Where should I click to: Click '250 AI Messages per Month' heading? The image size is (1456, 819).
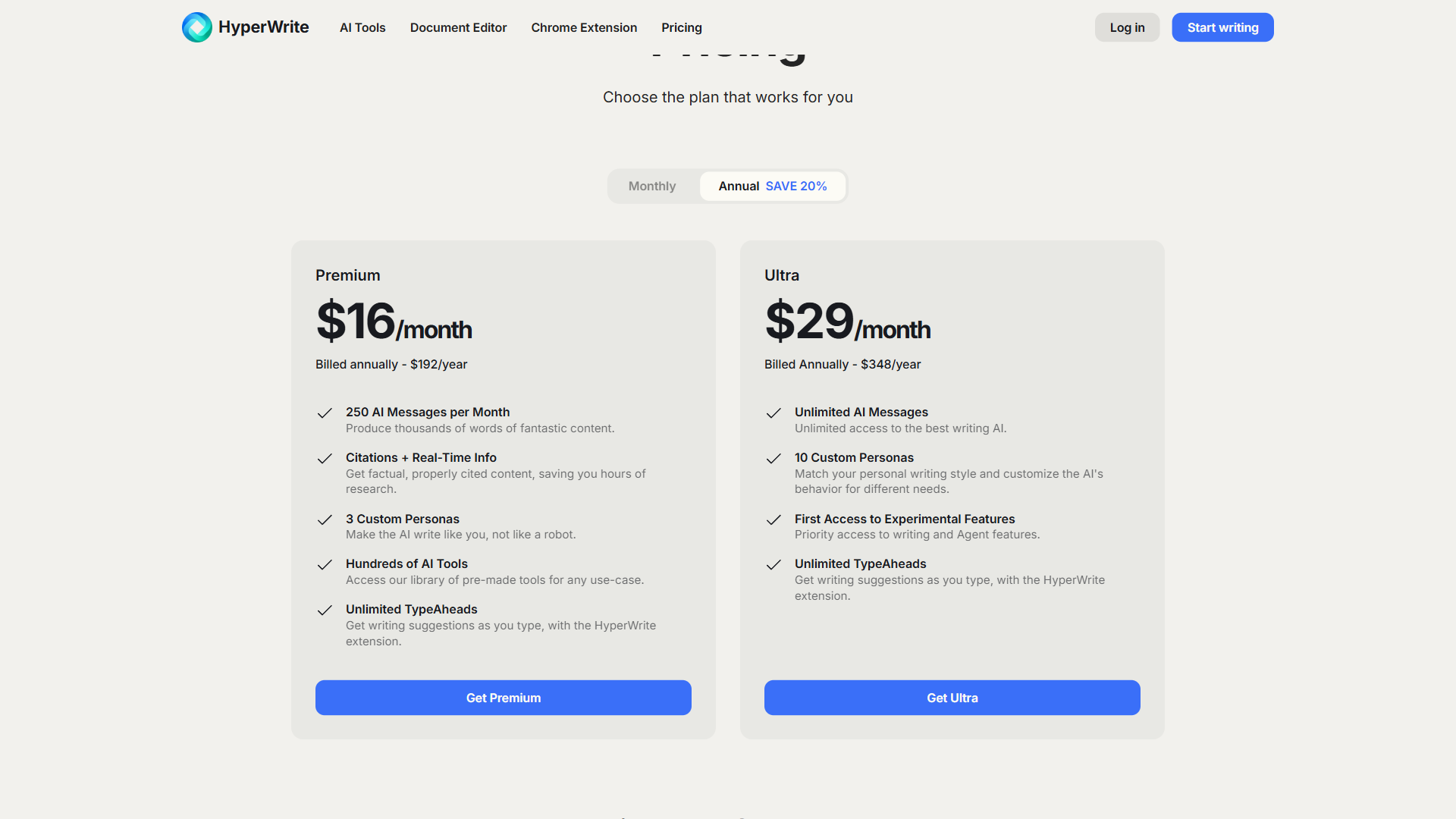(x=428, y=413)
